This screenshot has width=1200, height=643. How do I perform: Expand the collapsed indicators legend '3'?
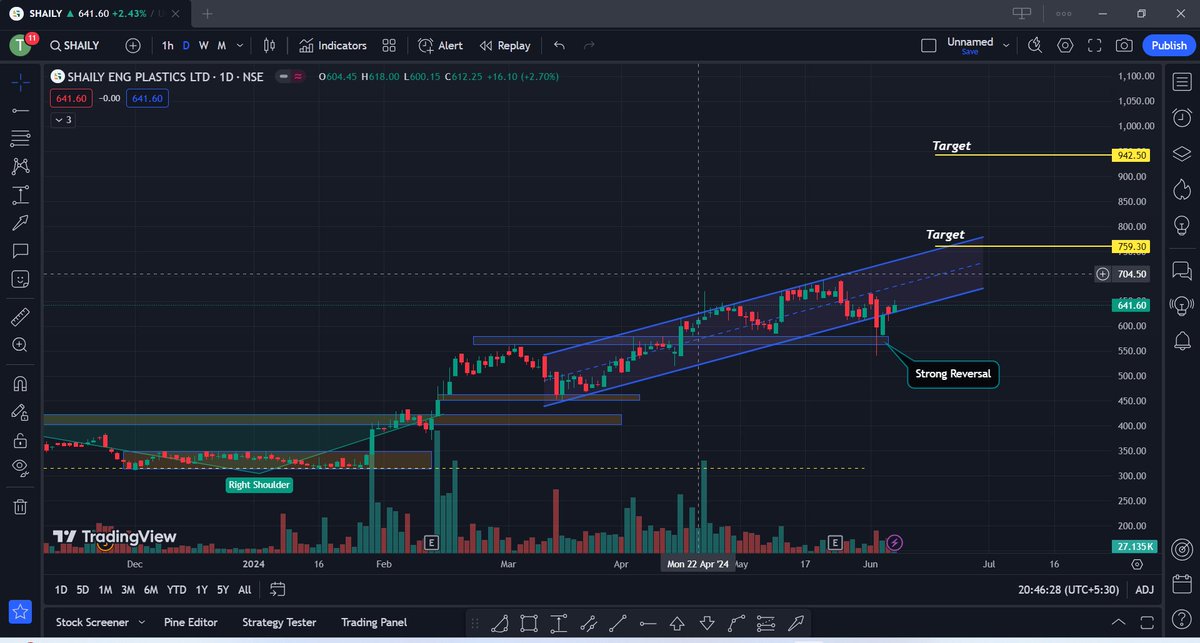pyautogui.click(x=62, y=119)
